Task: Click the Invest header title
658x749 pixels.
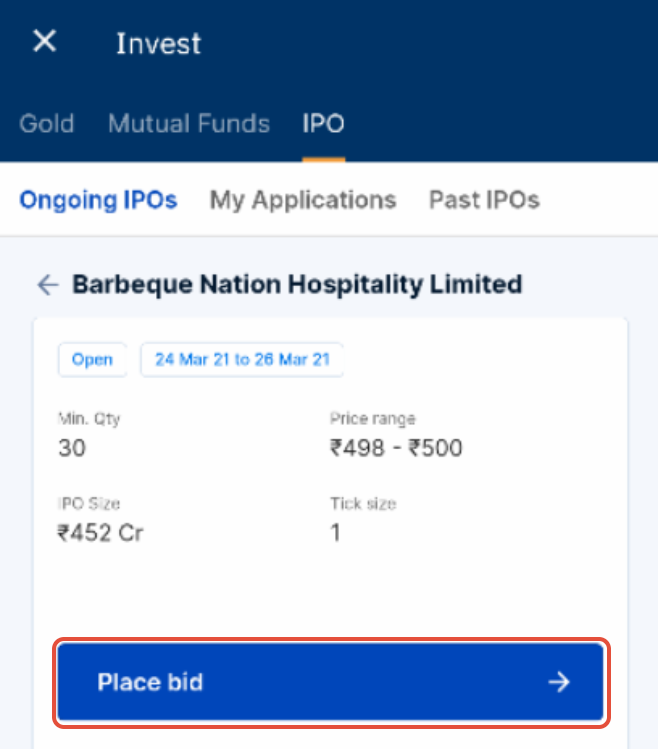Action: tap(158, 44)
